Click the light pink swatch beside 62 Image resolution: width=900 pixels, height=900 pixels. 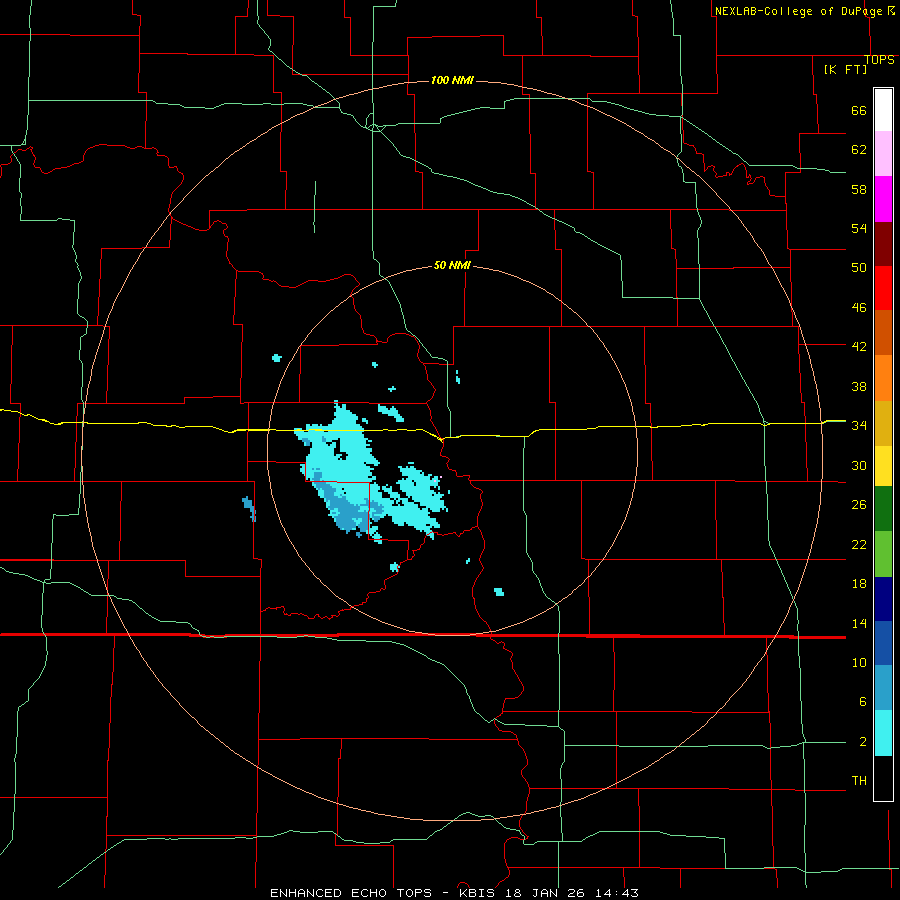click(x=883, y=153)
